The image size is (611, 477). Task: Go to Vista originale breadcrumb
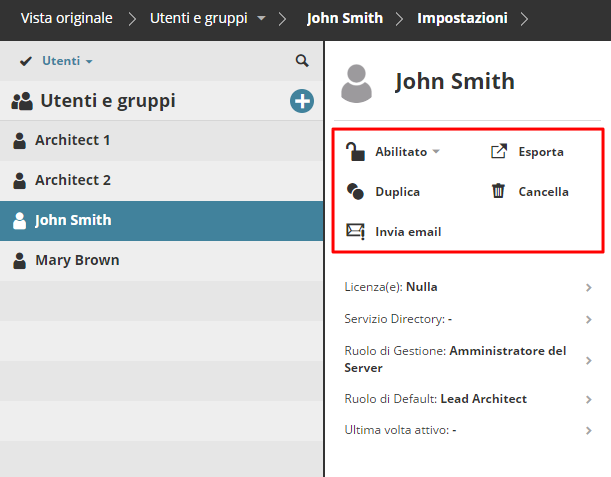66,19
